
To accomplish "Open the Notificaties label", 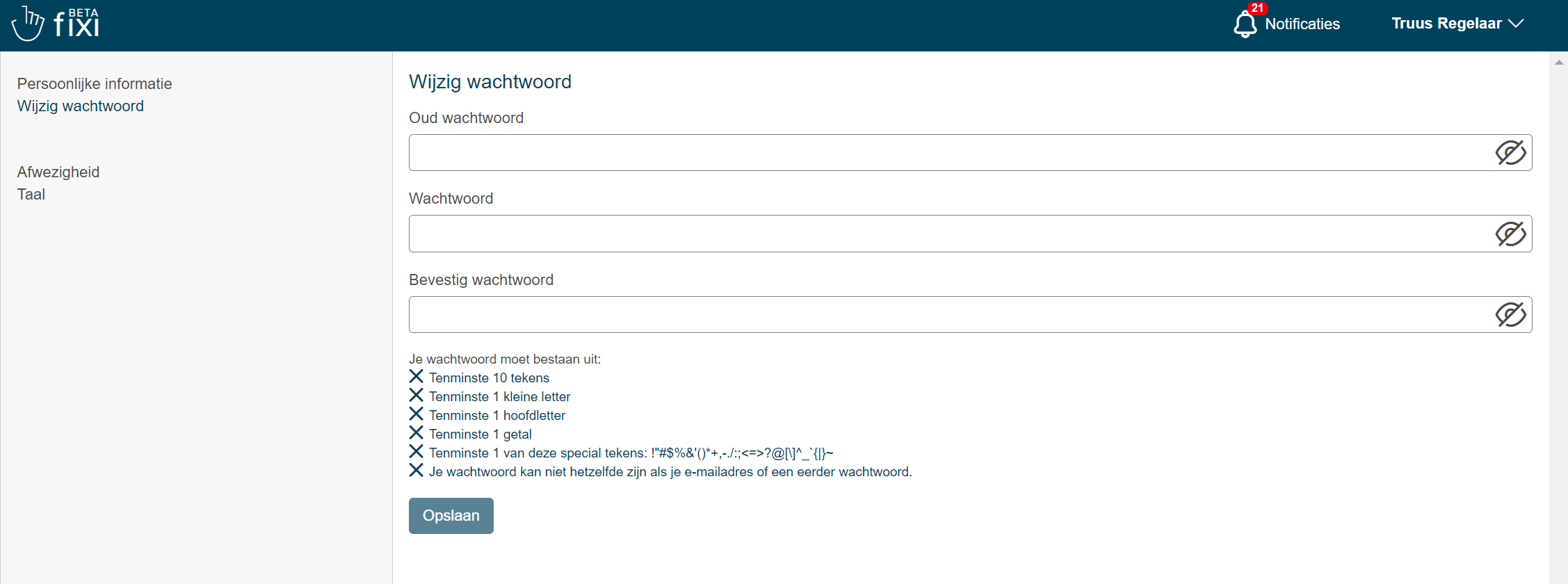I will click(1302, 24).
